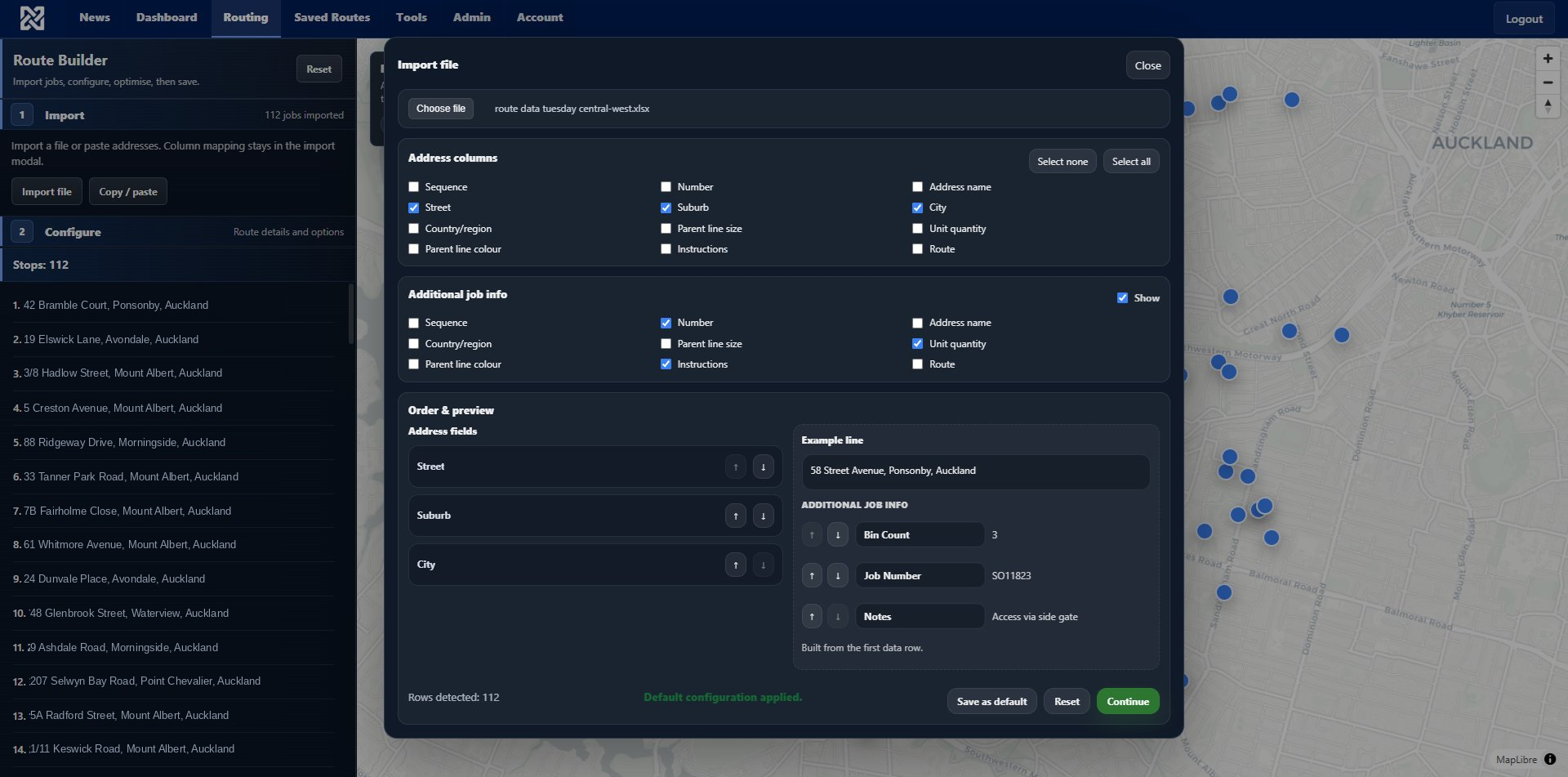The image size is (1568, 777).
Task: Check Address name under Address columns
Action: pos(918,187)
